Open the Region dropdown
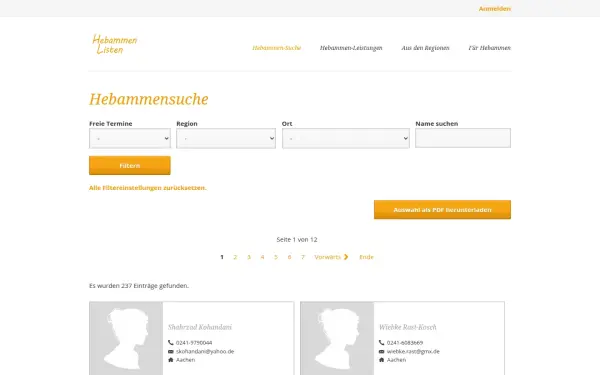This screenshot has height=375, width=600. (226, 138)
